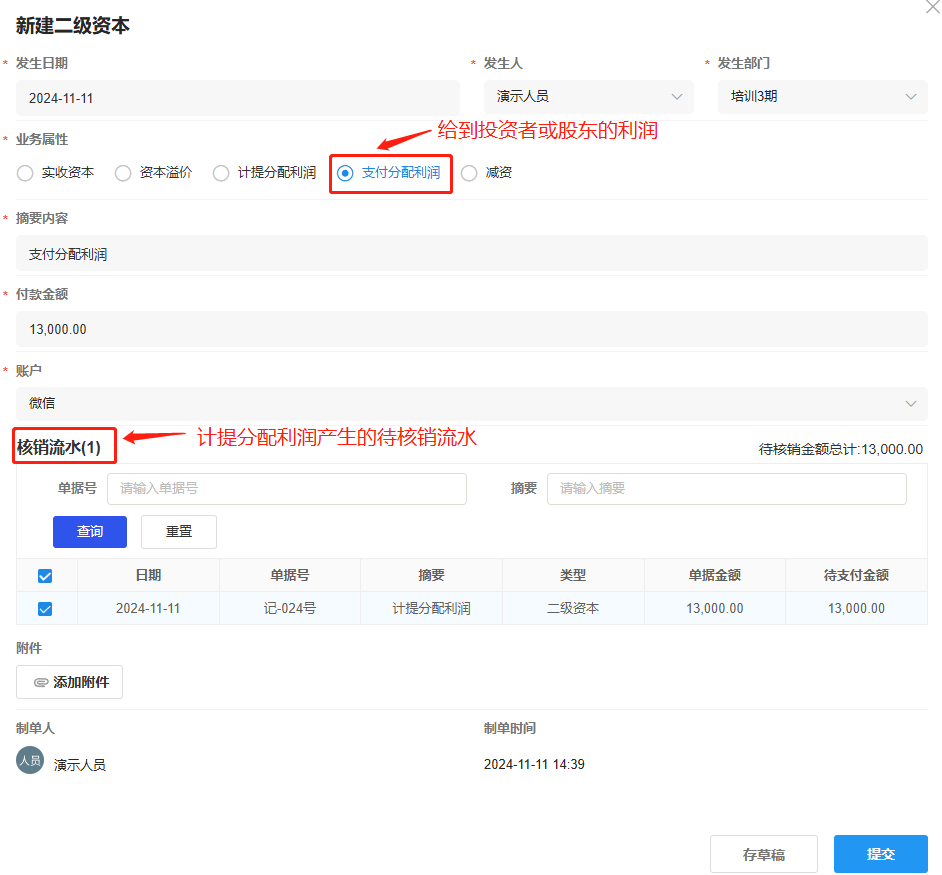Image resolution: width=942 pixels, height=875 pixels.
Task: Choose the 减资 radio option
Action: (469, 173)
